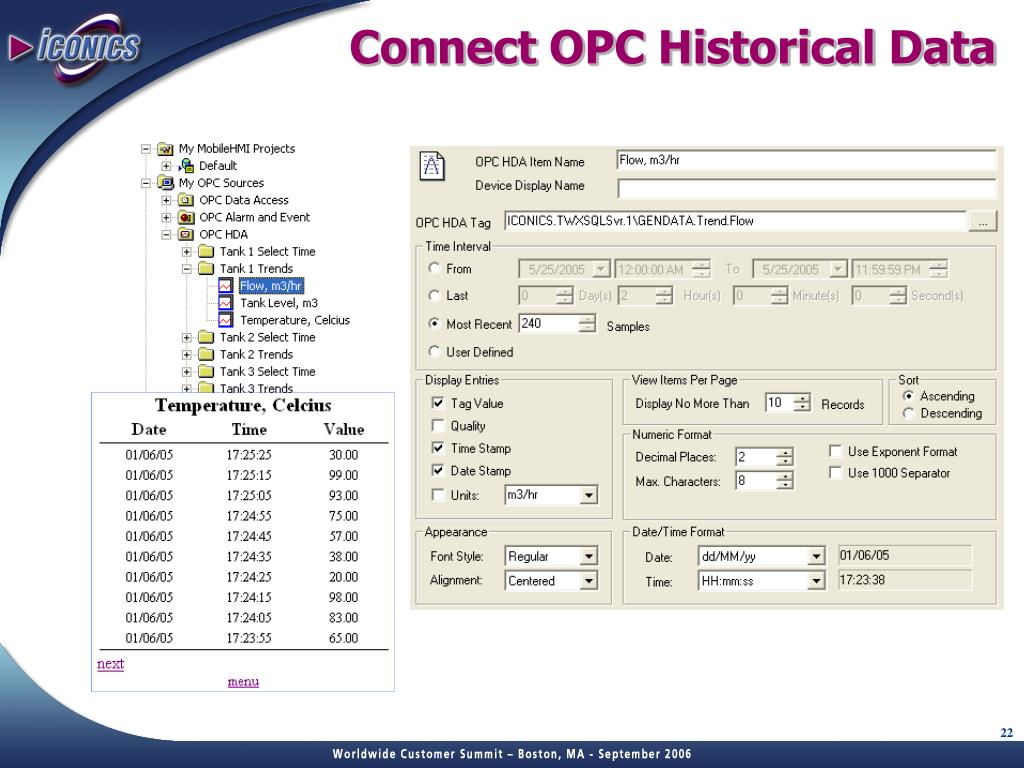1024x768 pixels.
Task: Click the Device Display Name field
Action: pos(807,187)
